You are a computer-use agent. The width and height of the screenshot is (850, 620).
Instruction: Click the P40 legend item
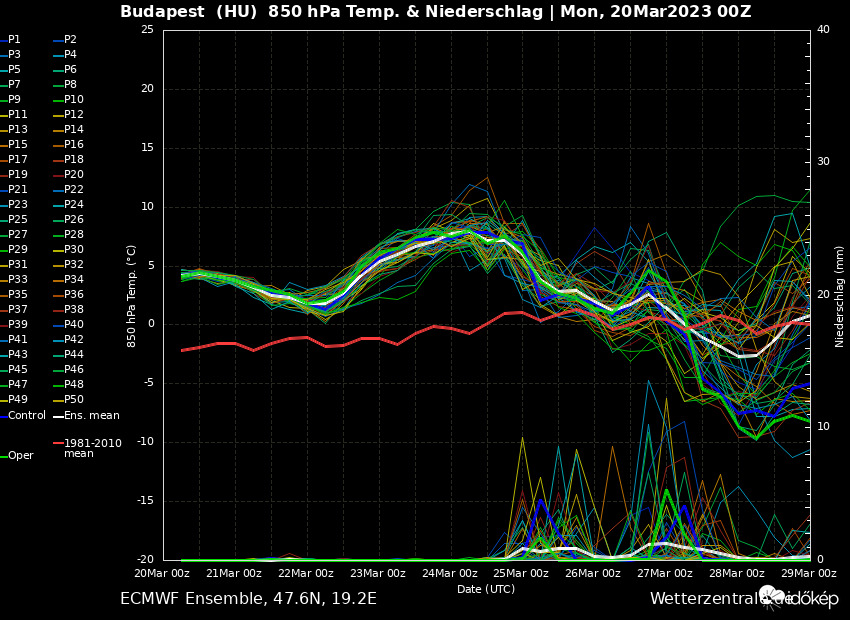[x=74, y=325]
